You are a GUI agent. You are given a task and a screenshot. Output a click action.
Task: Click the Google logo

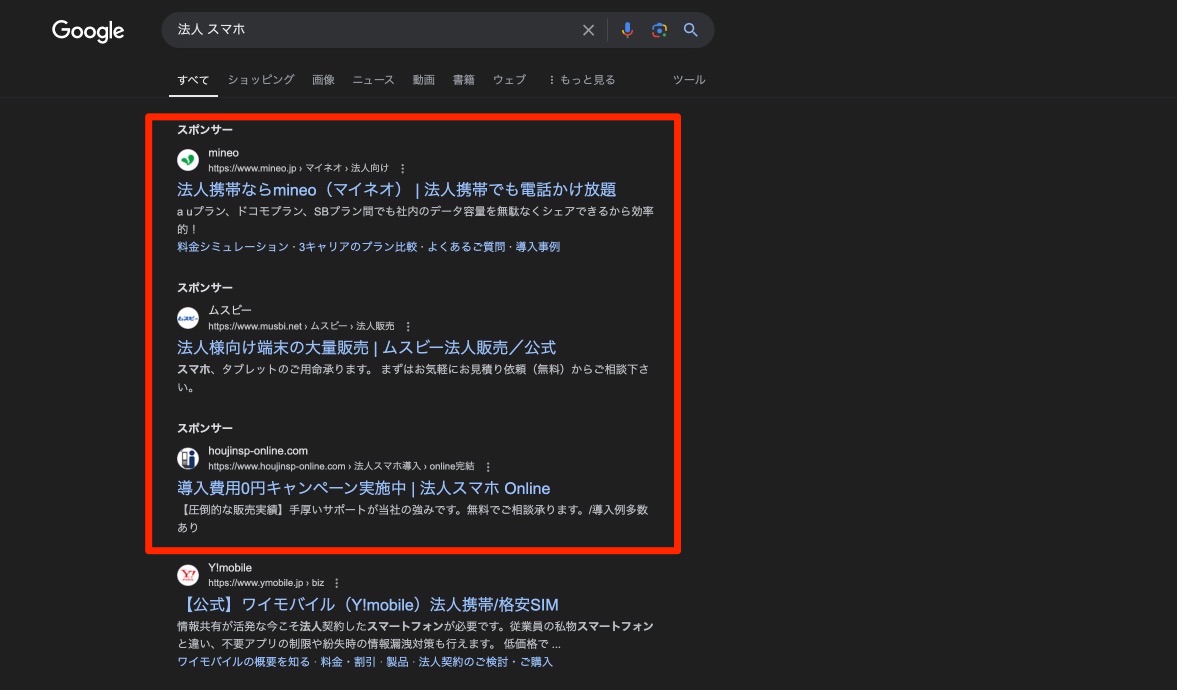click(x=88, y=31)
